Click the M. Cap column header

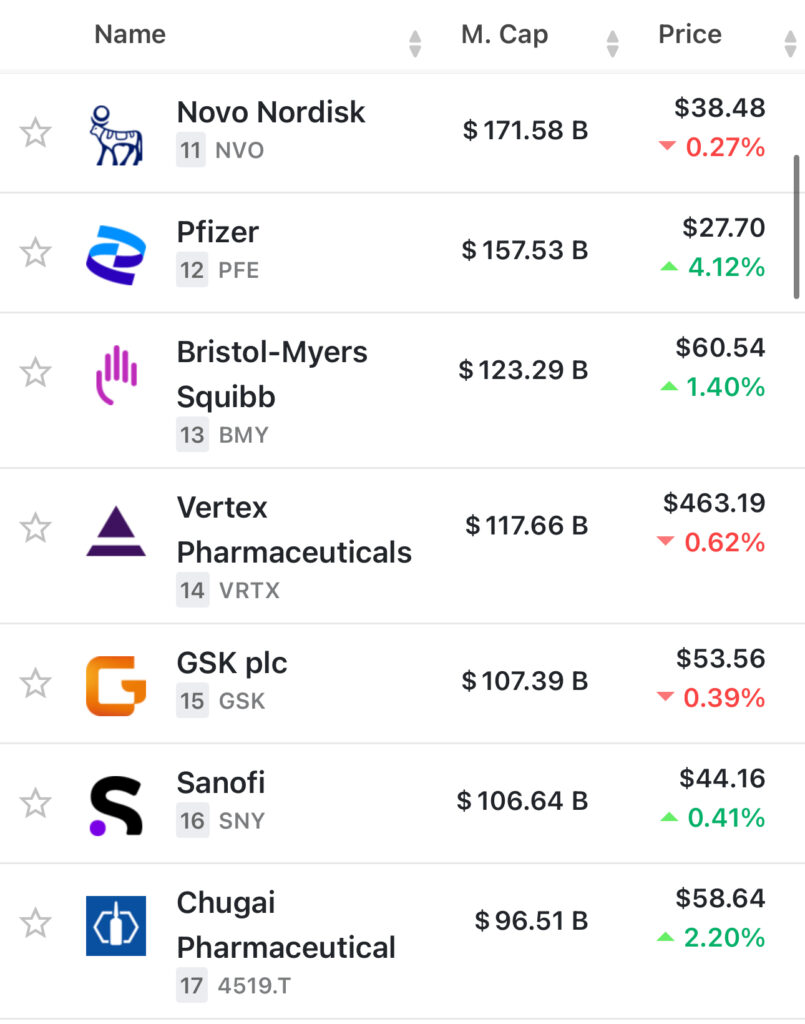click(504, 35)
